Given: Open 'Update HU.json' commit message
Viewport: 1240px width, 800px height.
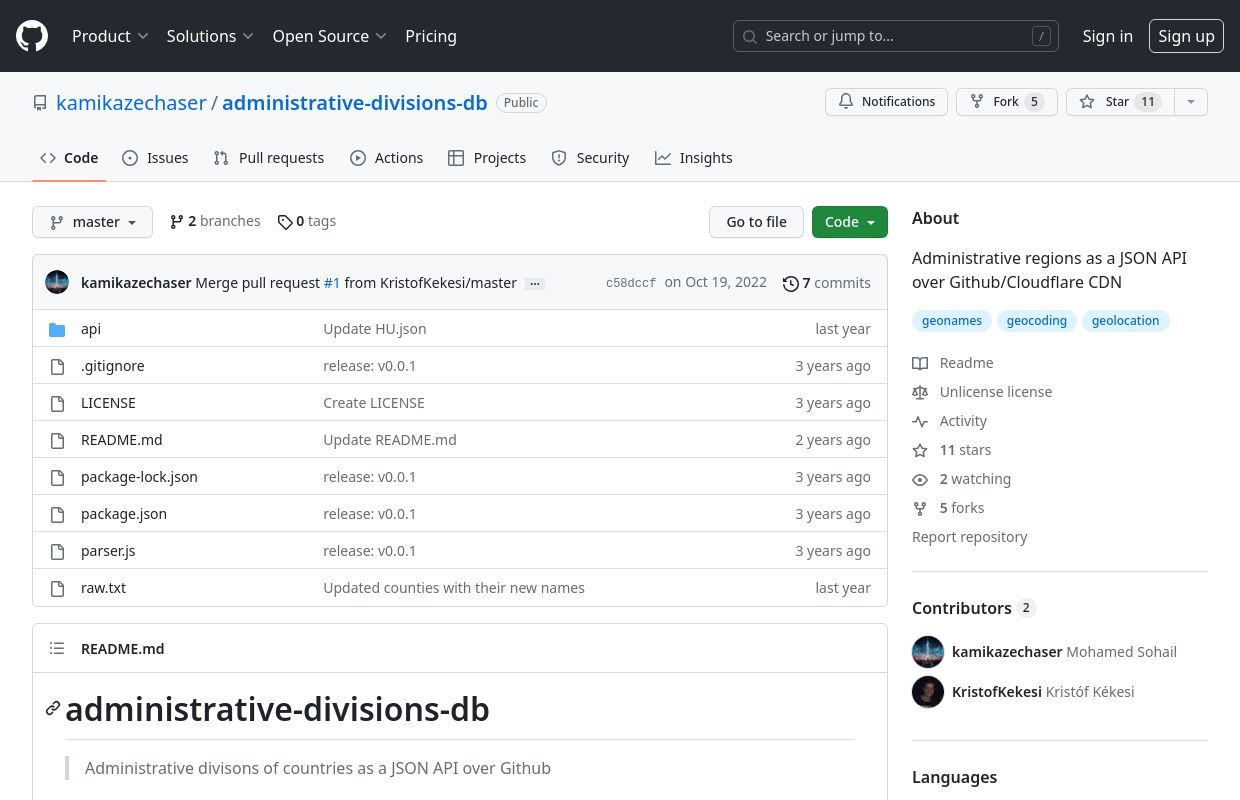Looking at the screenshot, I should click(375, 329).
